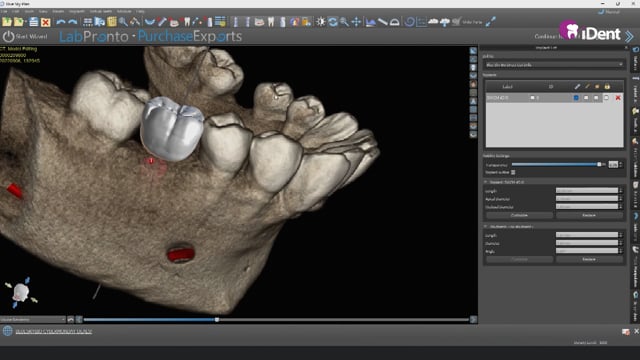Screen dimensions: 640x360
Task: Click Customize button in Implant section
Action: pos(519,215)
